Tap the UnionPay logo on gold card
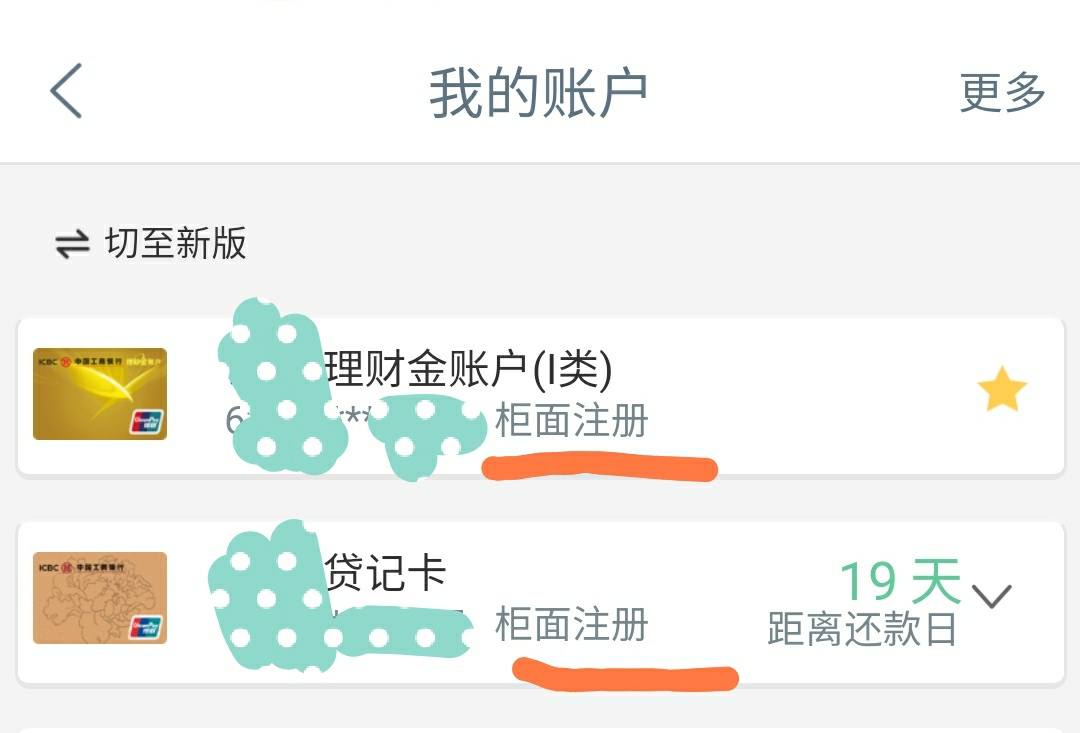Image resolution: width=1080 pixels, height=733 pixels. [146, 421]
